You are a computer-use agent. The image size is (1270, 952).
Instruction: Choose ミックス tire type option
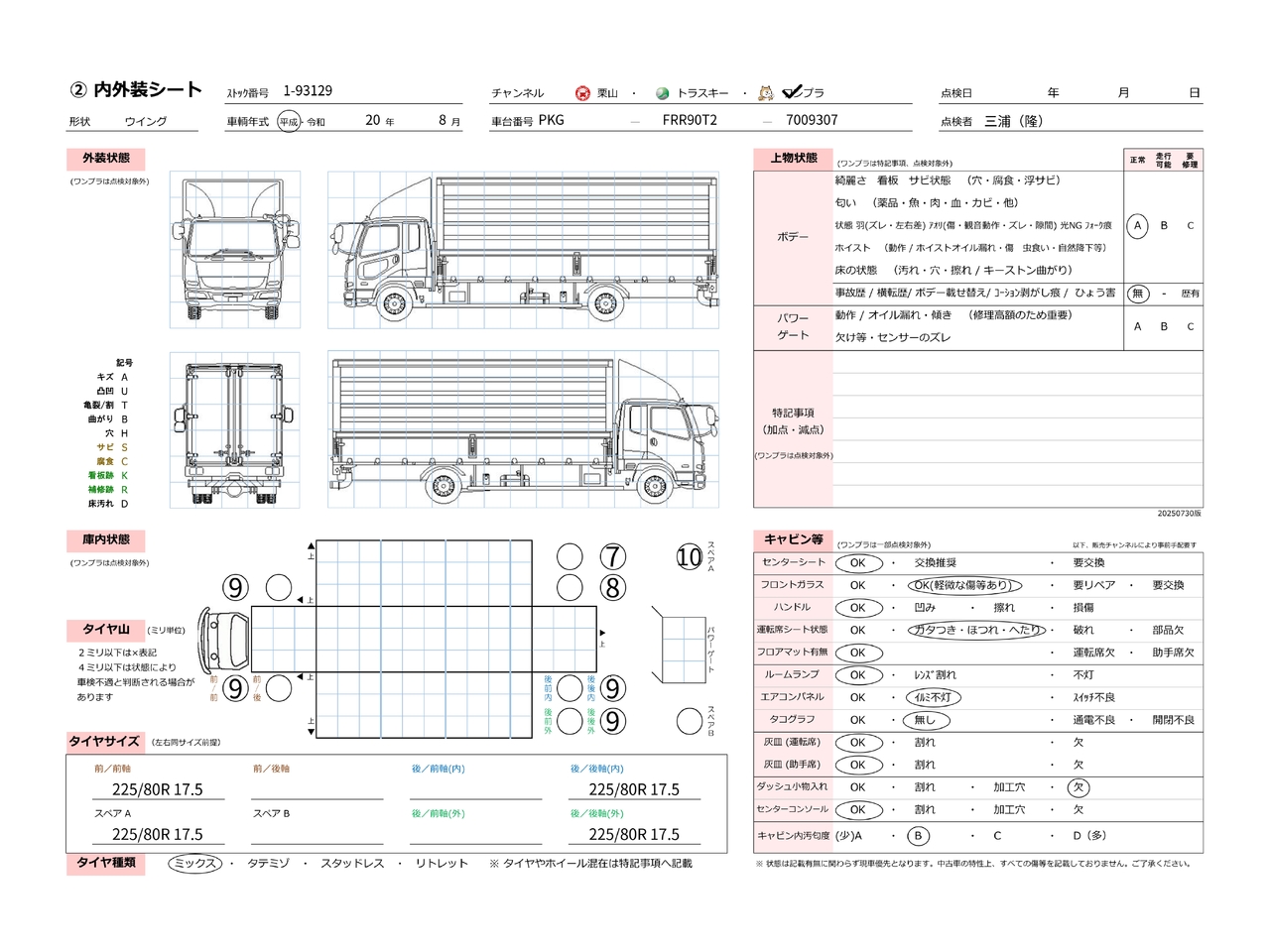pyautogui.click(x=194, y=864)
